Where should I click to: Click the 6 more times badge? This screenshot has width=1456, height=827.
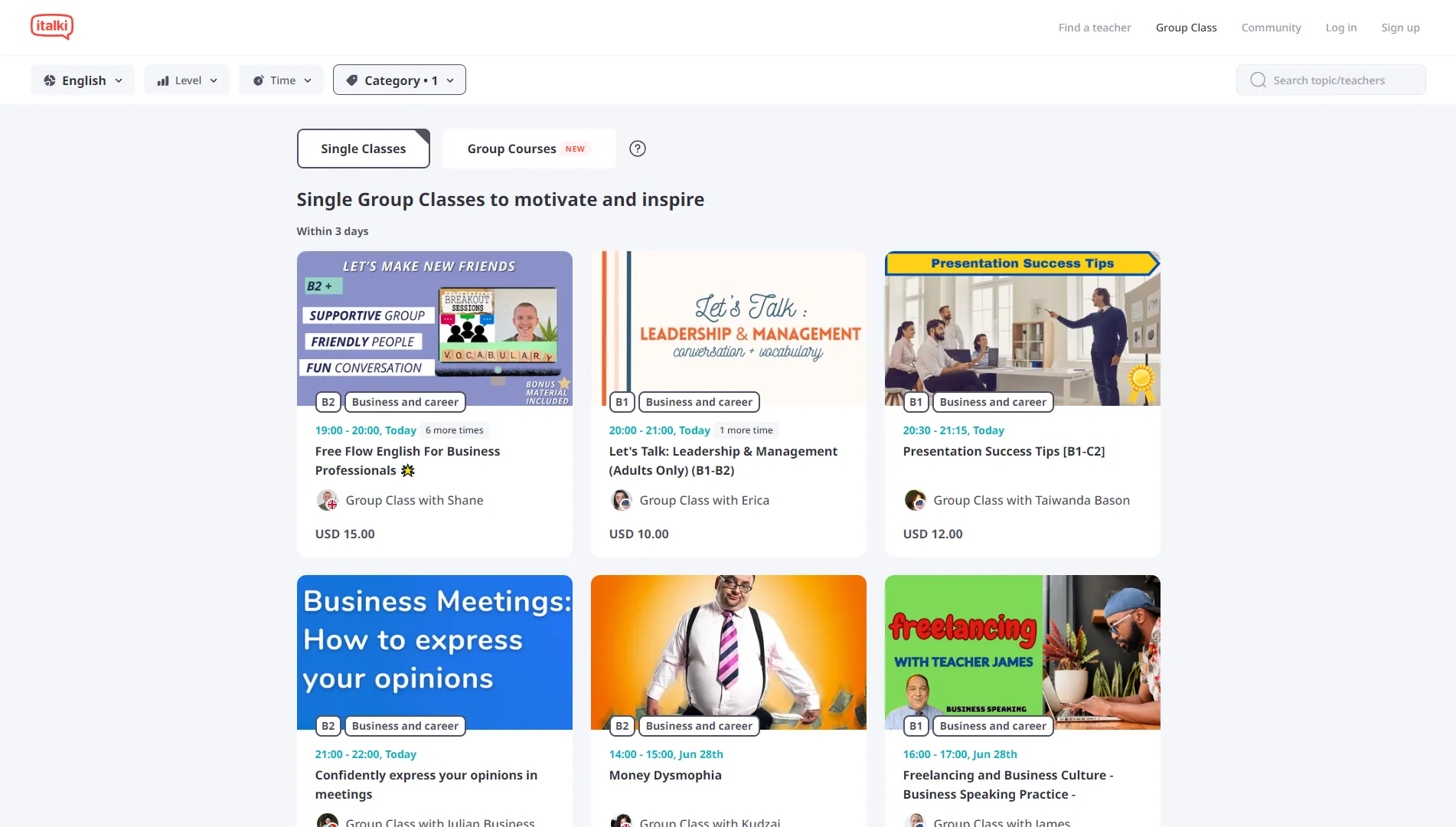pyautogui.click(x=455, y=430)
